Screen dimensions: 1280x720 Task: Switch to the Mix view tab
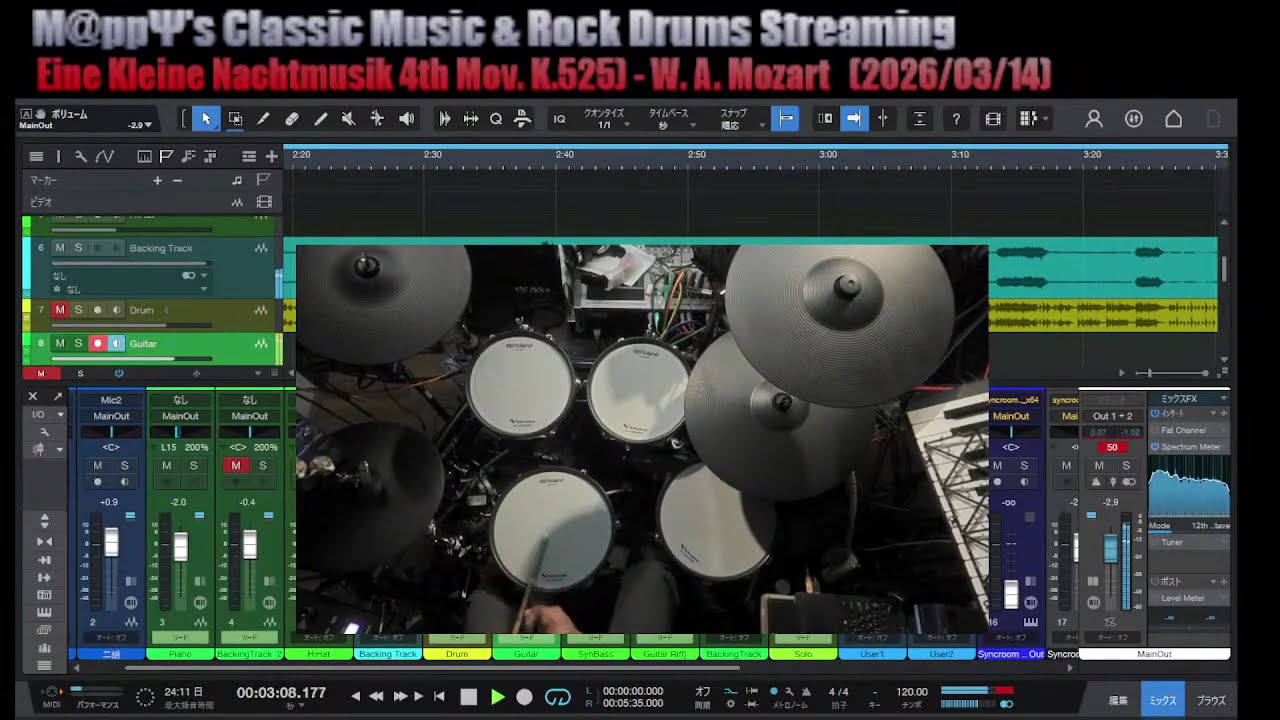1163,700
